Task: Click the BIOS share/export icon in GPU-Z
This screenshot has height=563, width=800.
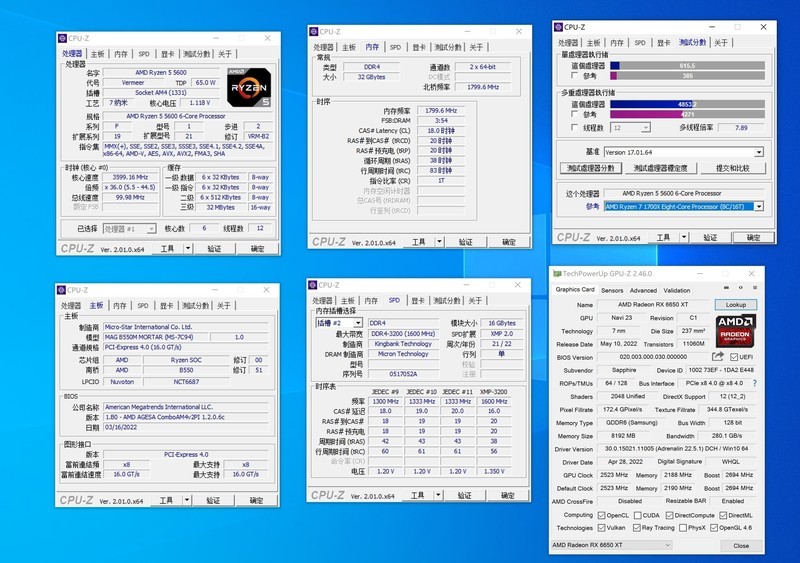Action: tap(718, 357)
